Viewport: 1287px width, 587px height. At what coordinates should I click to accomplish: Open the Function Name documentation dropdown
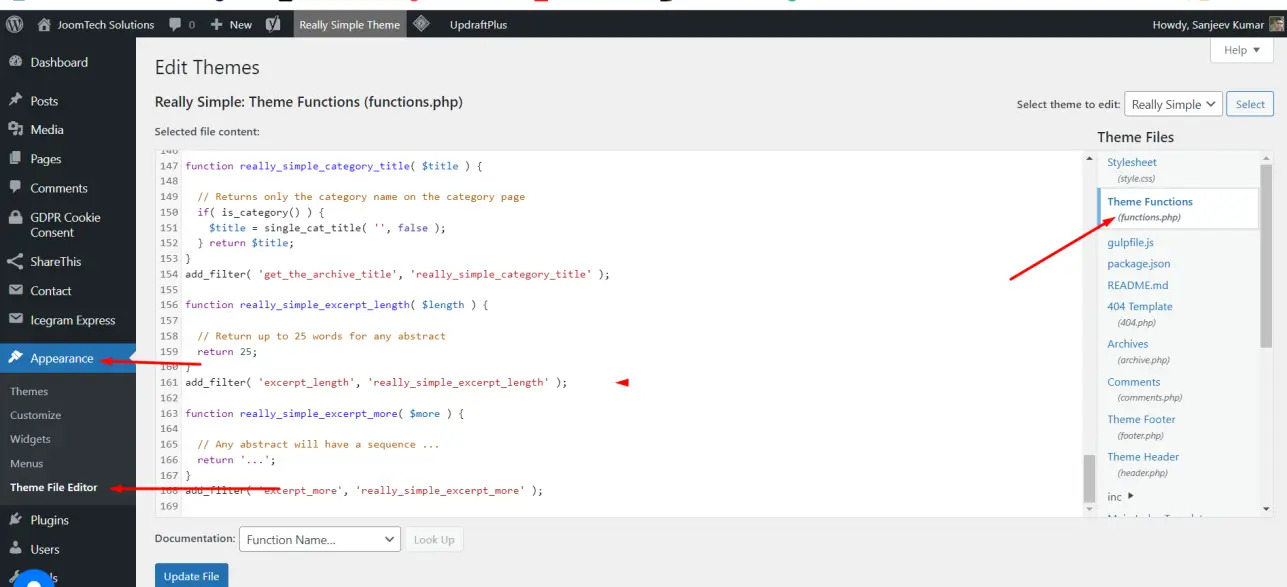pyautogui.click(x=320, y=539)
